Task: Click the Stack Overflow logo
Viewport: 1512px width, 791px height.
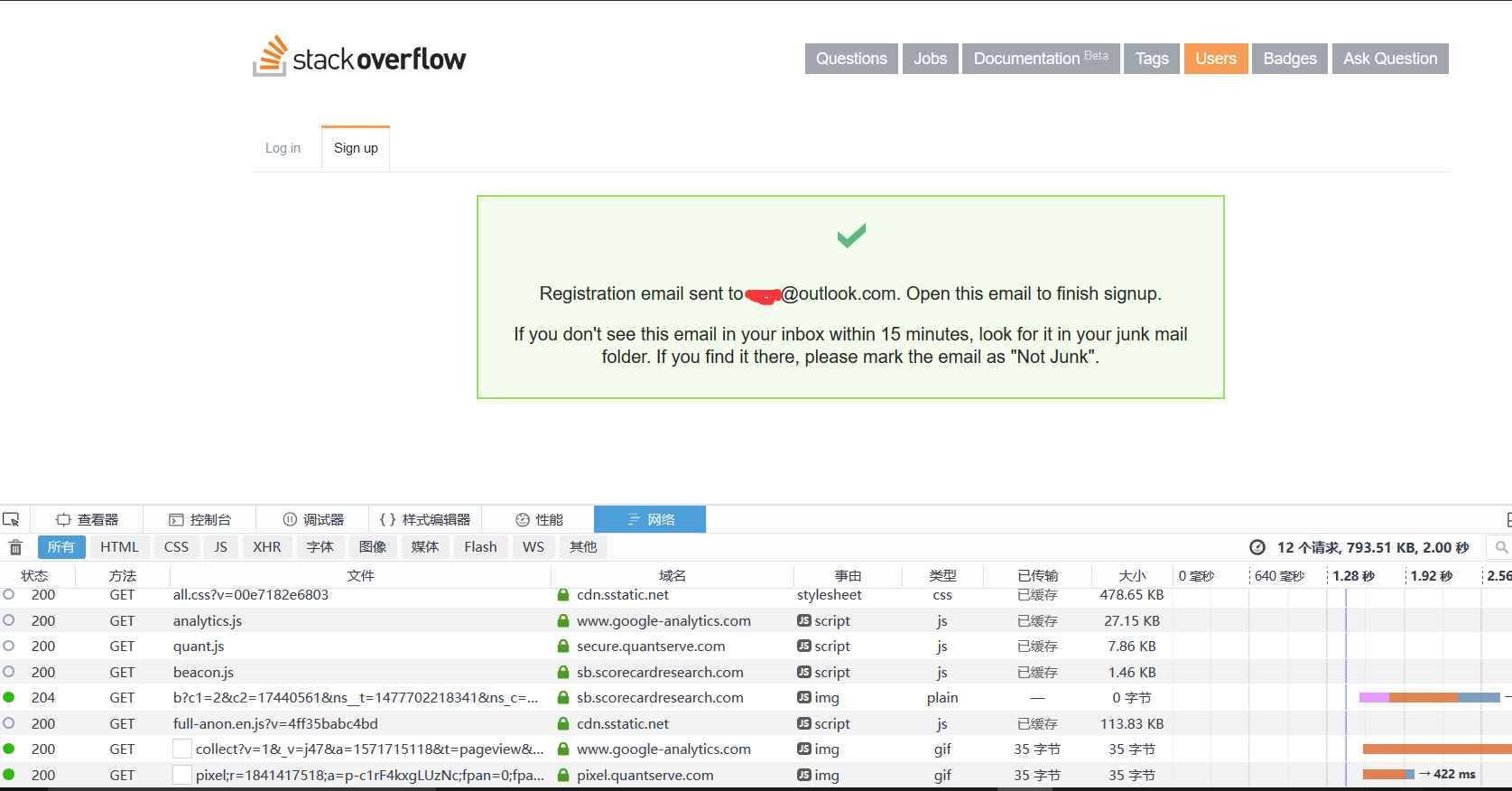Action: coord(359,57)
